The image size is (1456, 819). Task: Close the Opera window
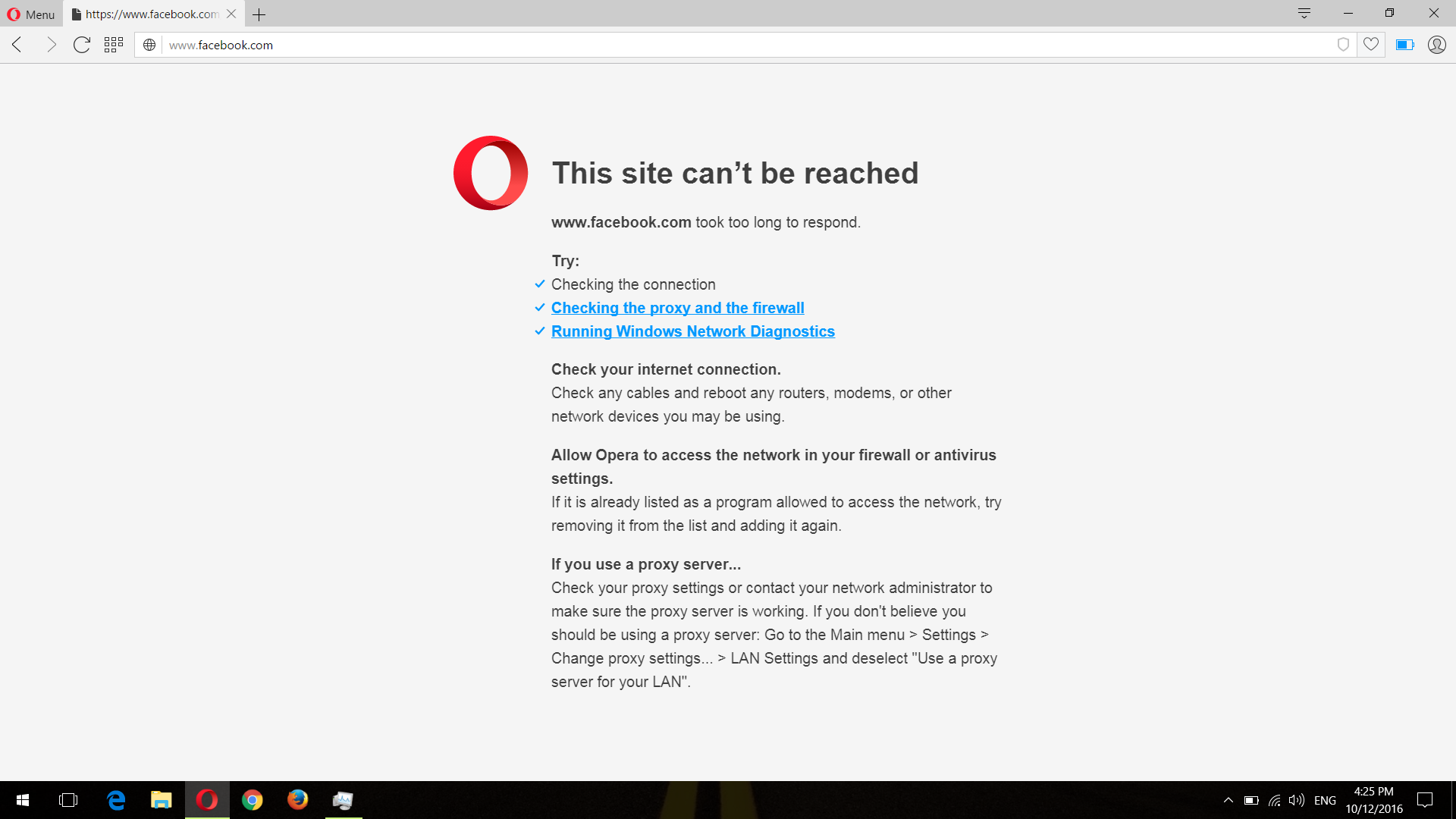point(1434,14)
